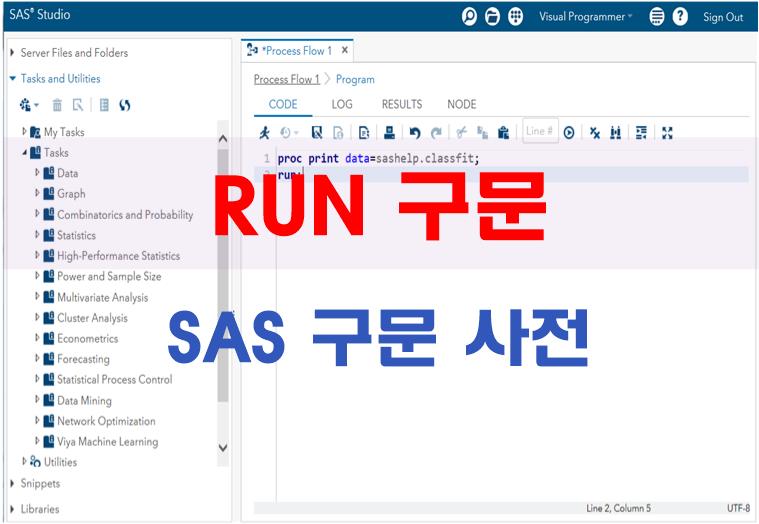Screen dimensions: 759x524
Task: Open the applications grid icon in the header
Action: click(516, 16)
